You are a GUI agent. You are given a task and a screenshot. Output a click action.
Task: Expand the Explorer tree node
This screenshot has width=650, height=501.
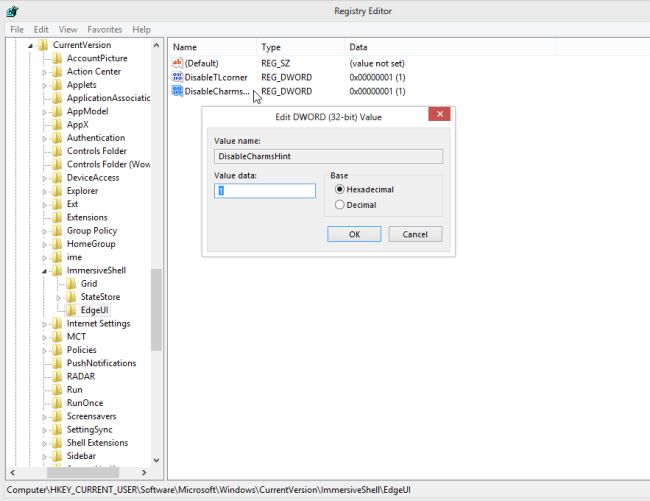coord(44,191)
